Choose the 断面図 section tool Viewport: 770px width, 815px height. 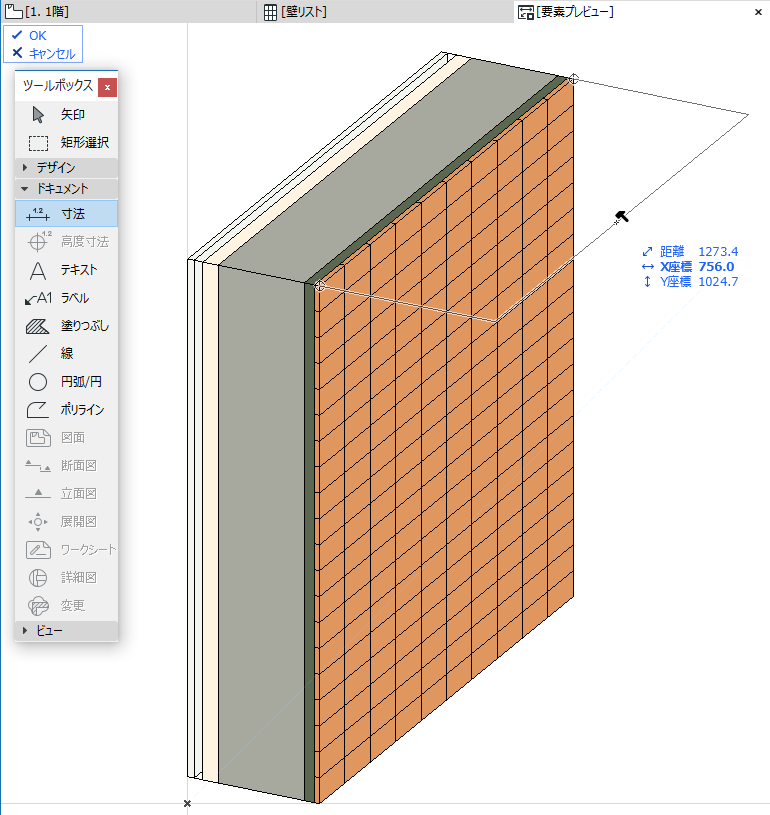(67, 466)
